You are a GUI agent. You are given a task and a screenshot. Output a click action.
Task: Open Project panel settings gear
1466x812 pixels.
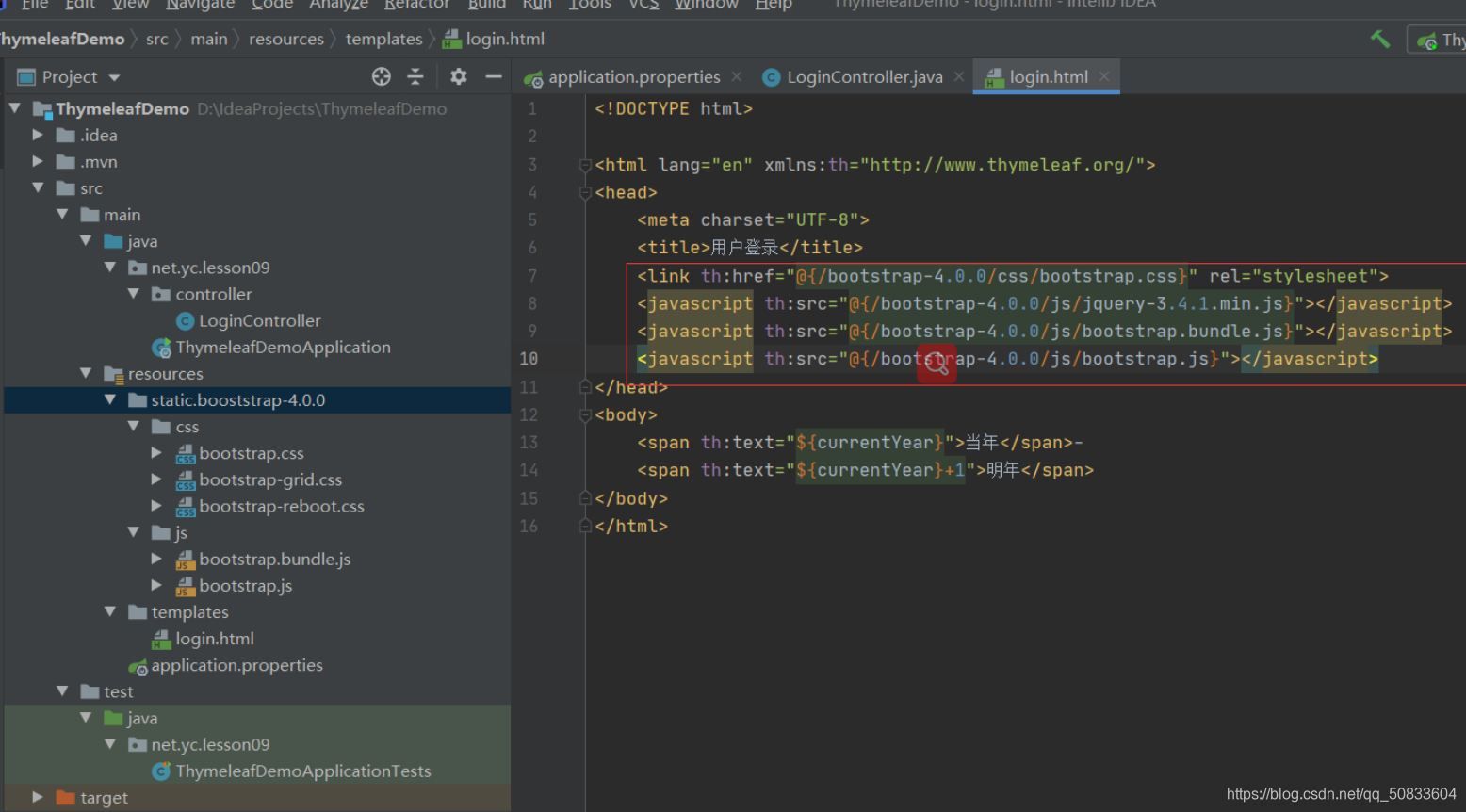(459, 76)
